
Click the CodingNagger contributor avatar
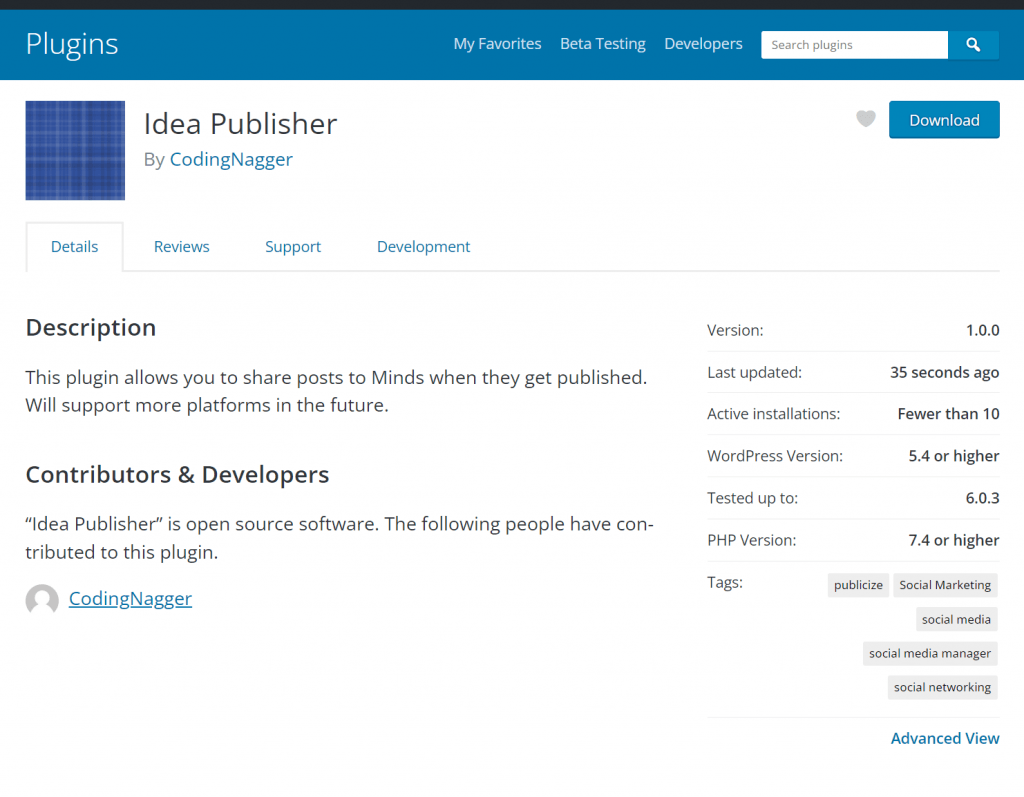pyautogui.click(x=42, y=600)
